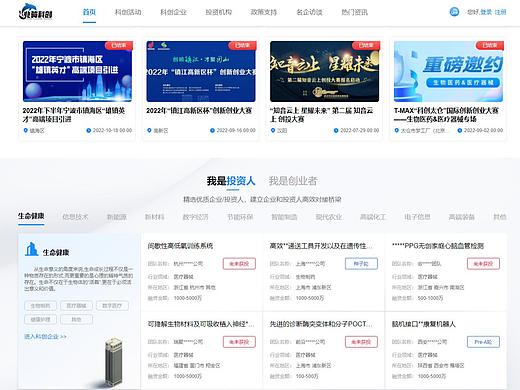Switch to the 我是投资人 tab
Image resolution: width=520 pixels, height=390 pixels.
[x=231, y=181]
